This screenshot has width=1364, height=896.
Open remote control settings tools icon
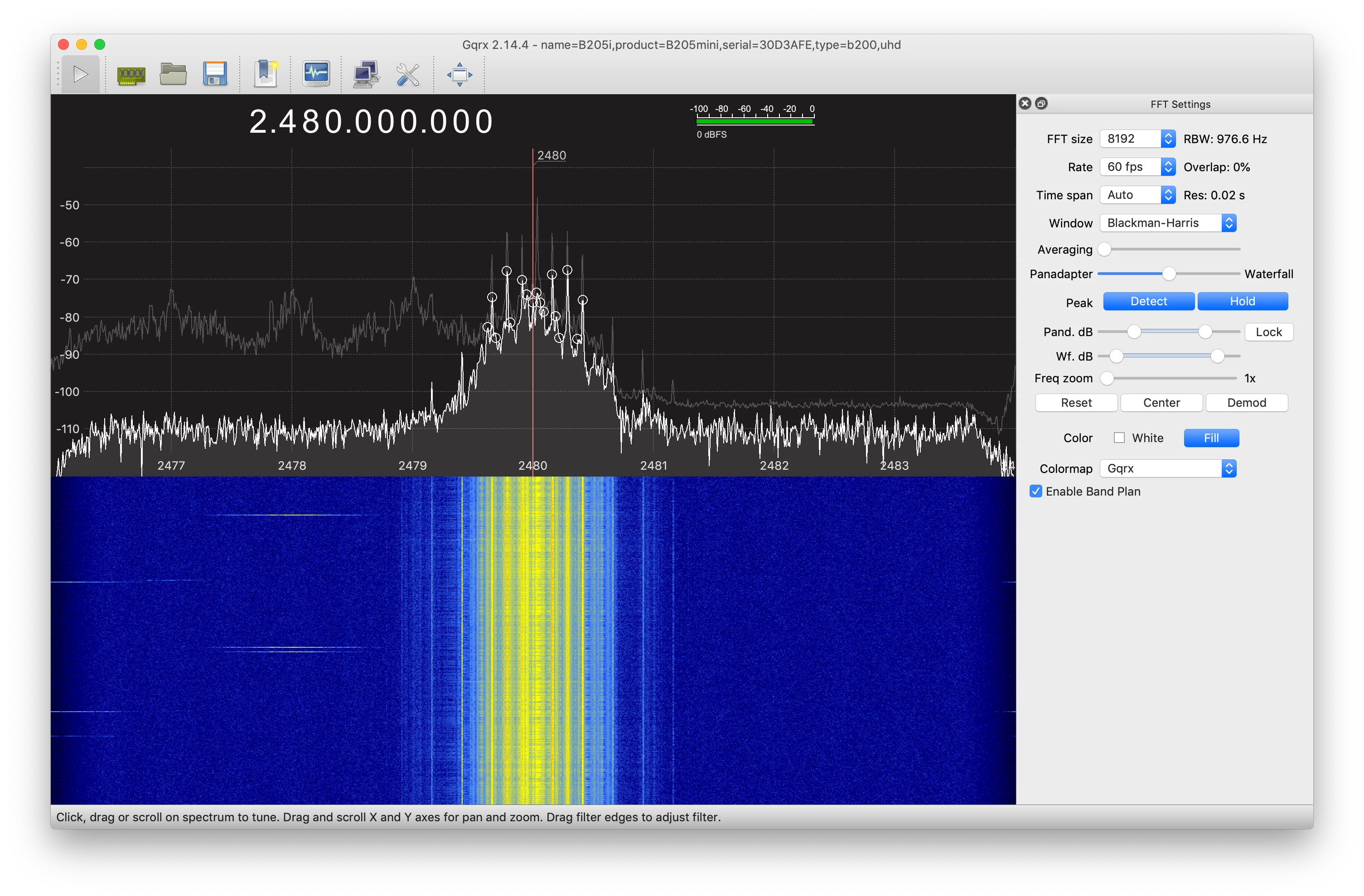(x=407, y=74)
